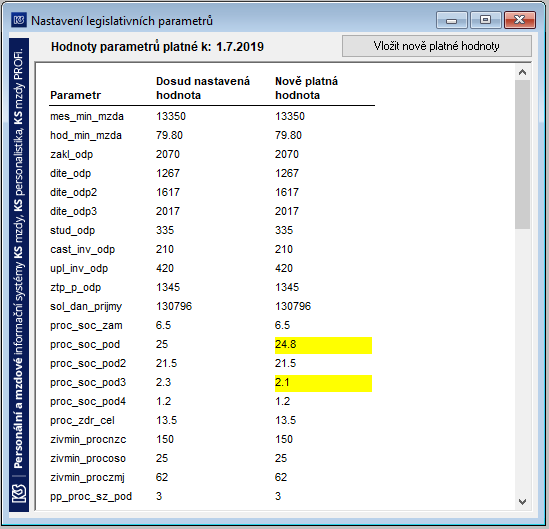549x529 pixels.
Task: Click the 'Parametr' column header
Action: pos(76,95)
